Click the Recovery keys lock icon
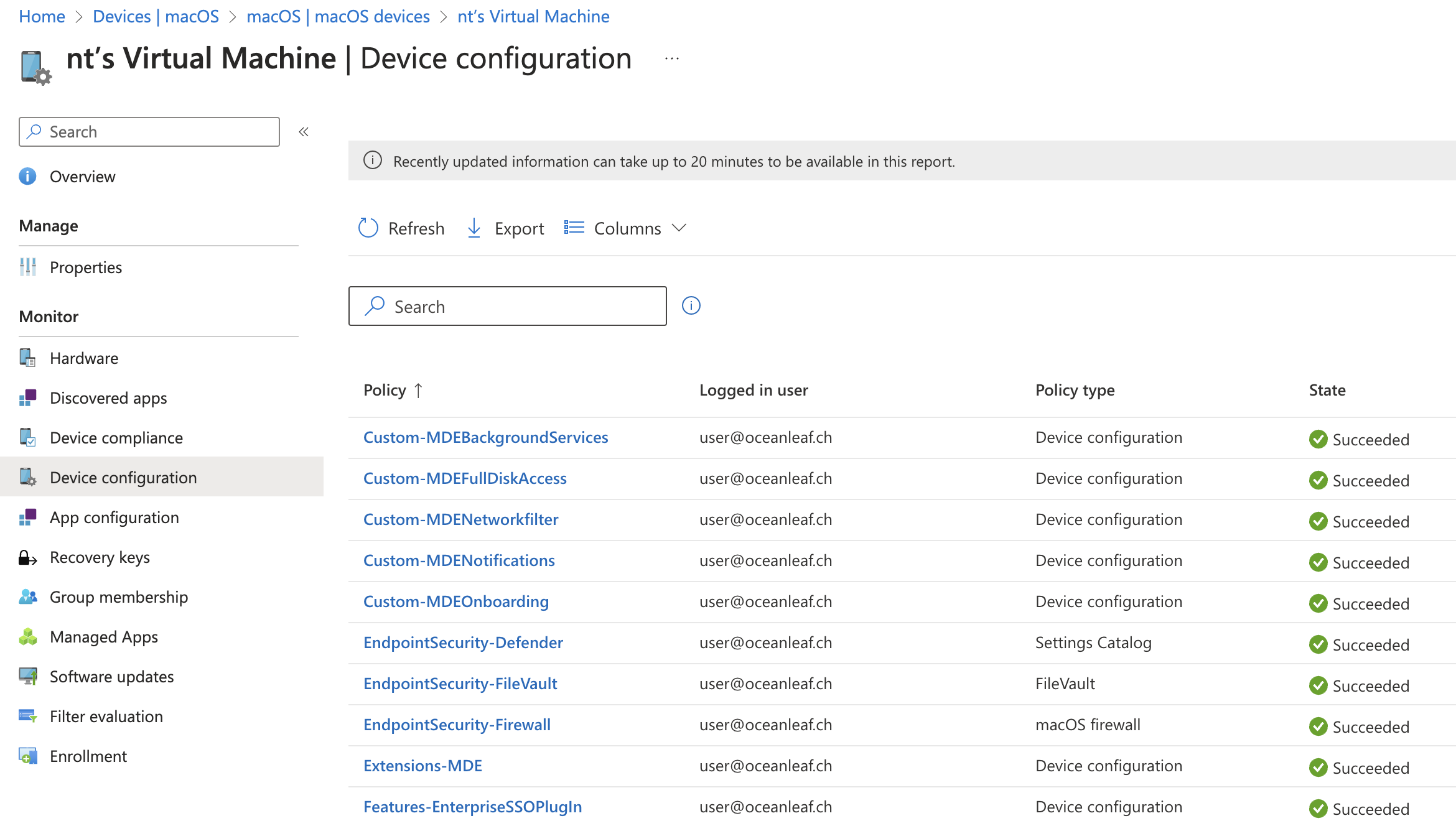This screenshot has height=826, width=1456. [x=27, y=557]
